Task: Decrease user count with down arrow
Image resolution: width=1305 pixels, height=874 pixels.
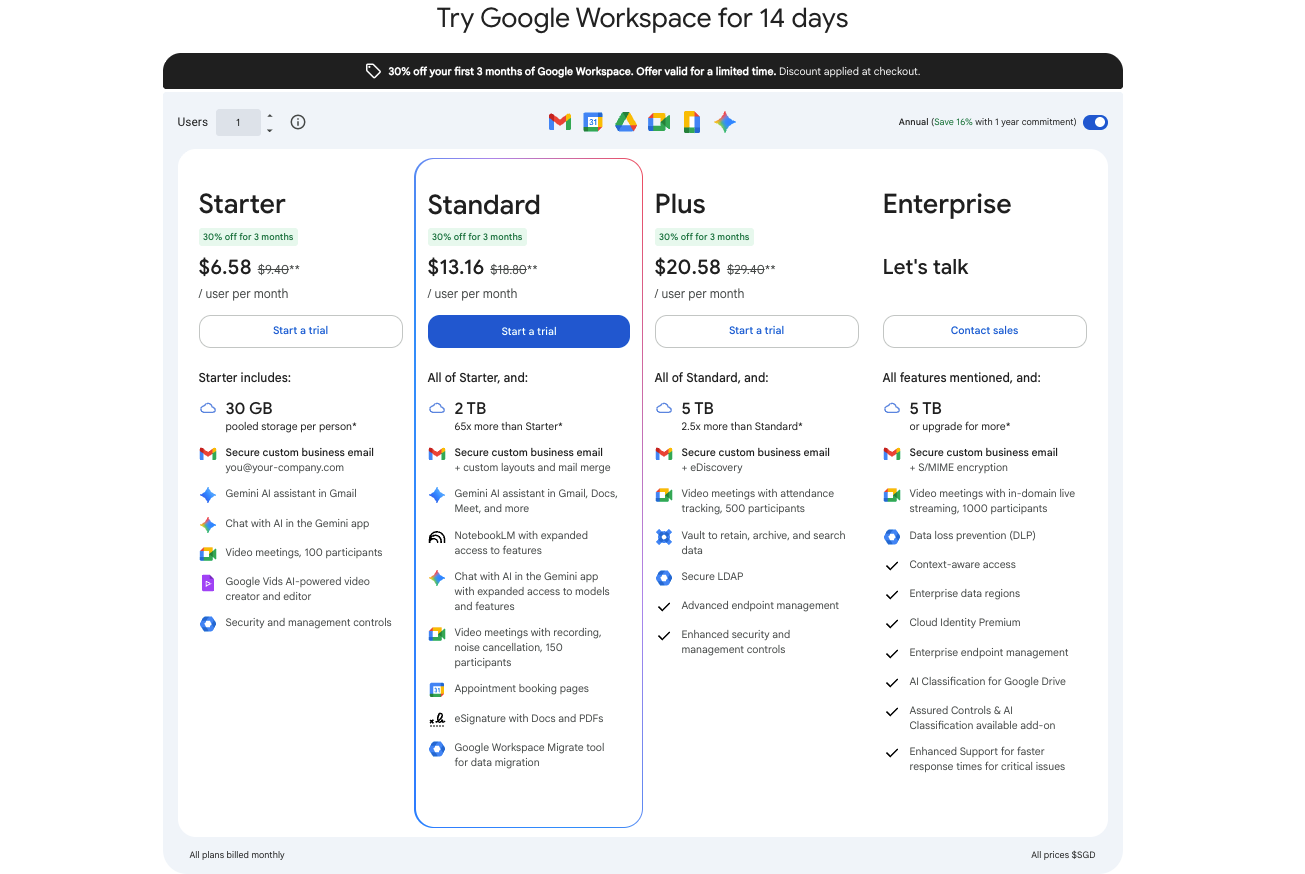Action: (270, 130)
